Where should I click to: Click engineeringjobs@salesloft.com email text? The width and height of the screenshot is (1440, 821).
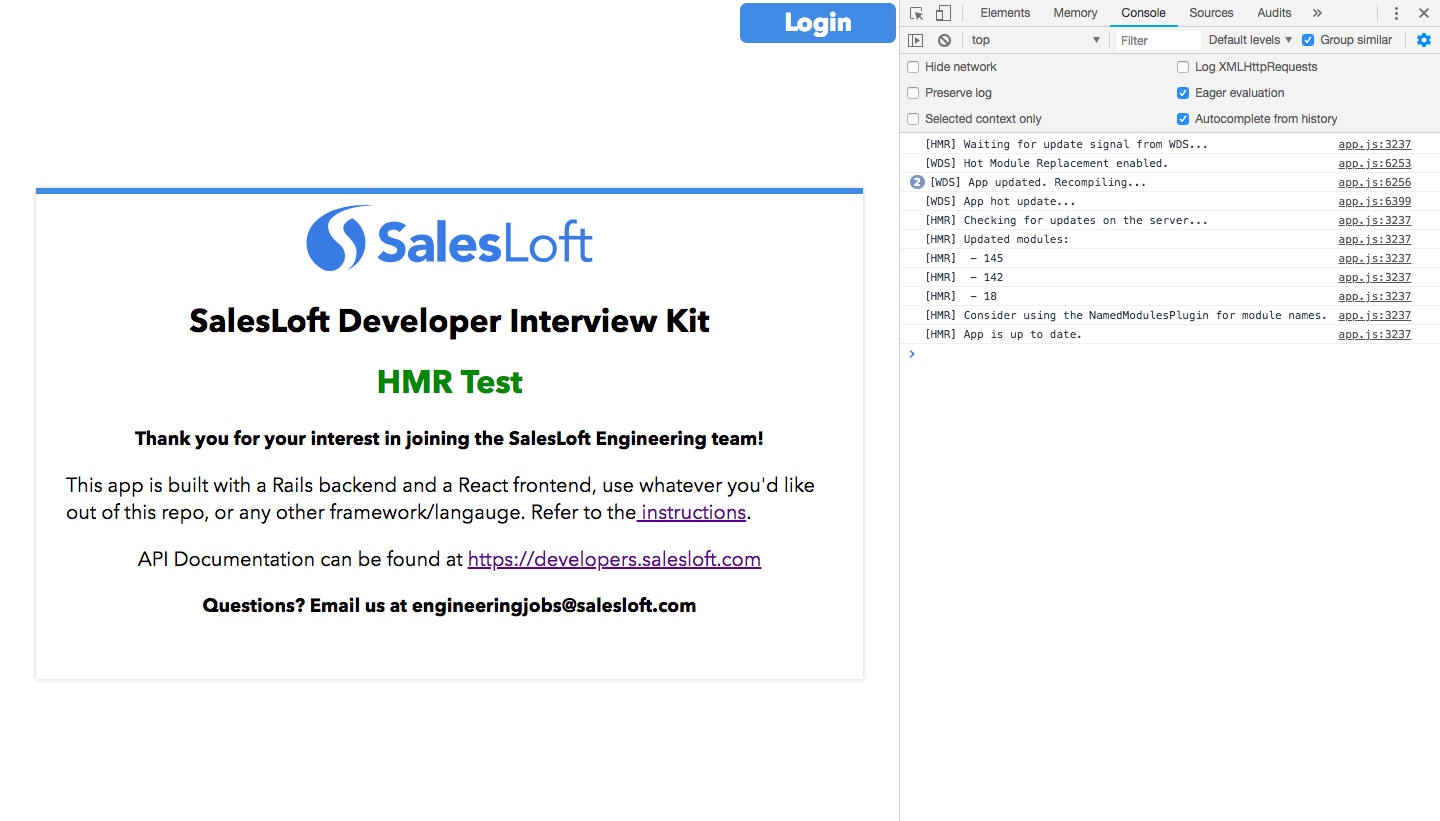tap(554, 605)
